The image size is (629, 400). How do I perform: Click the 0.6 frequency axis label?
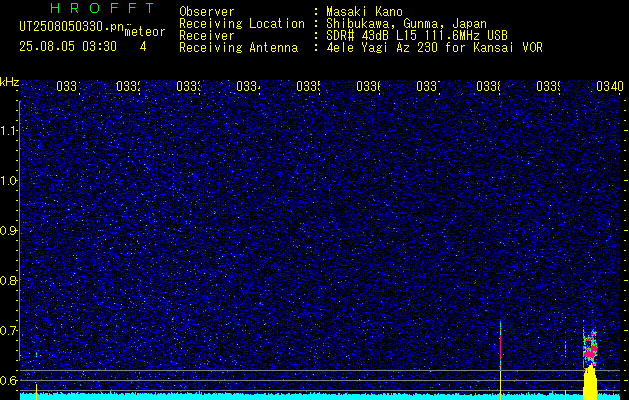(x=8, y=380)
